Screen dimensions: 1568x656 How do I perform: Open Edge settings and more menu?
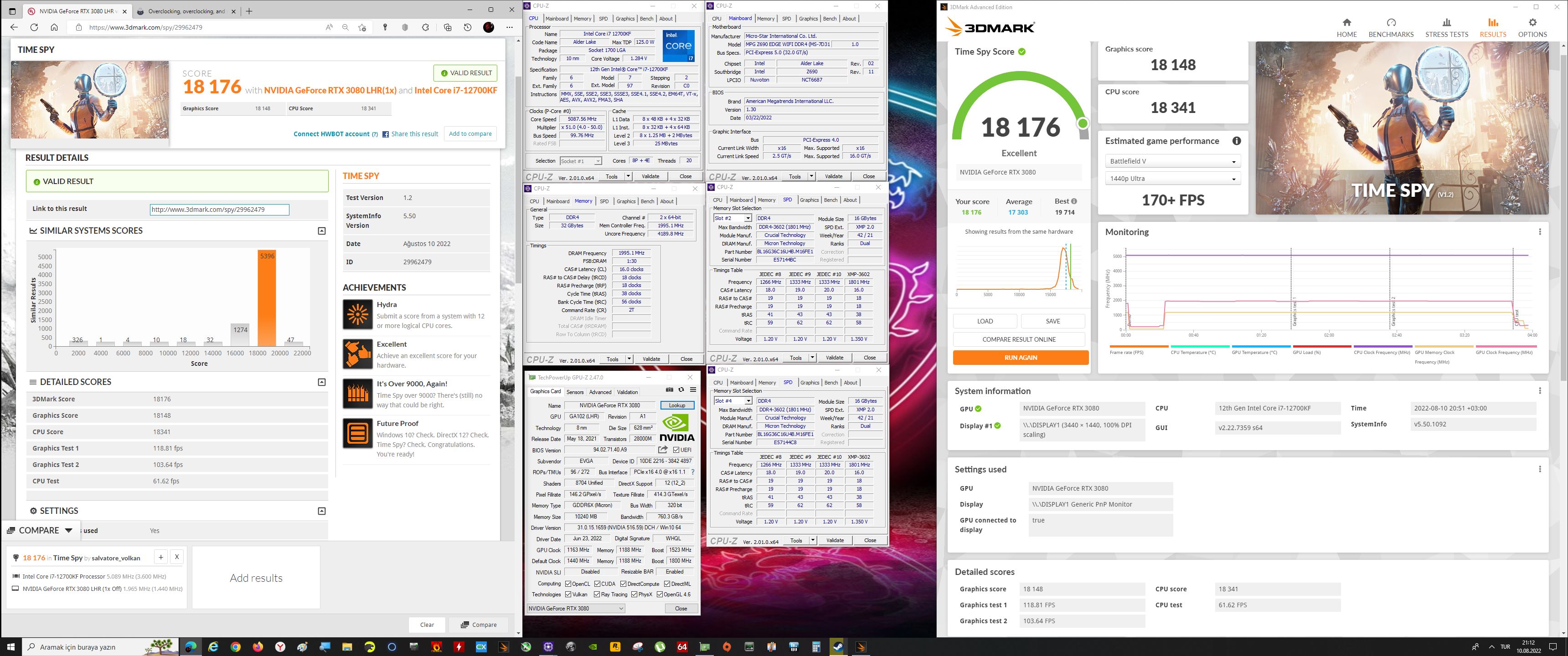tap(509, 27)
